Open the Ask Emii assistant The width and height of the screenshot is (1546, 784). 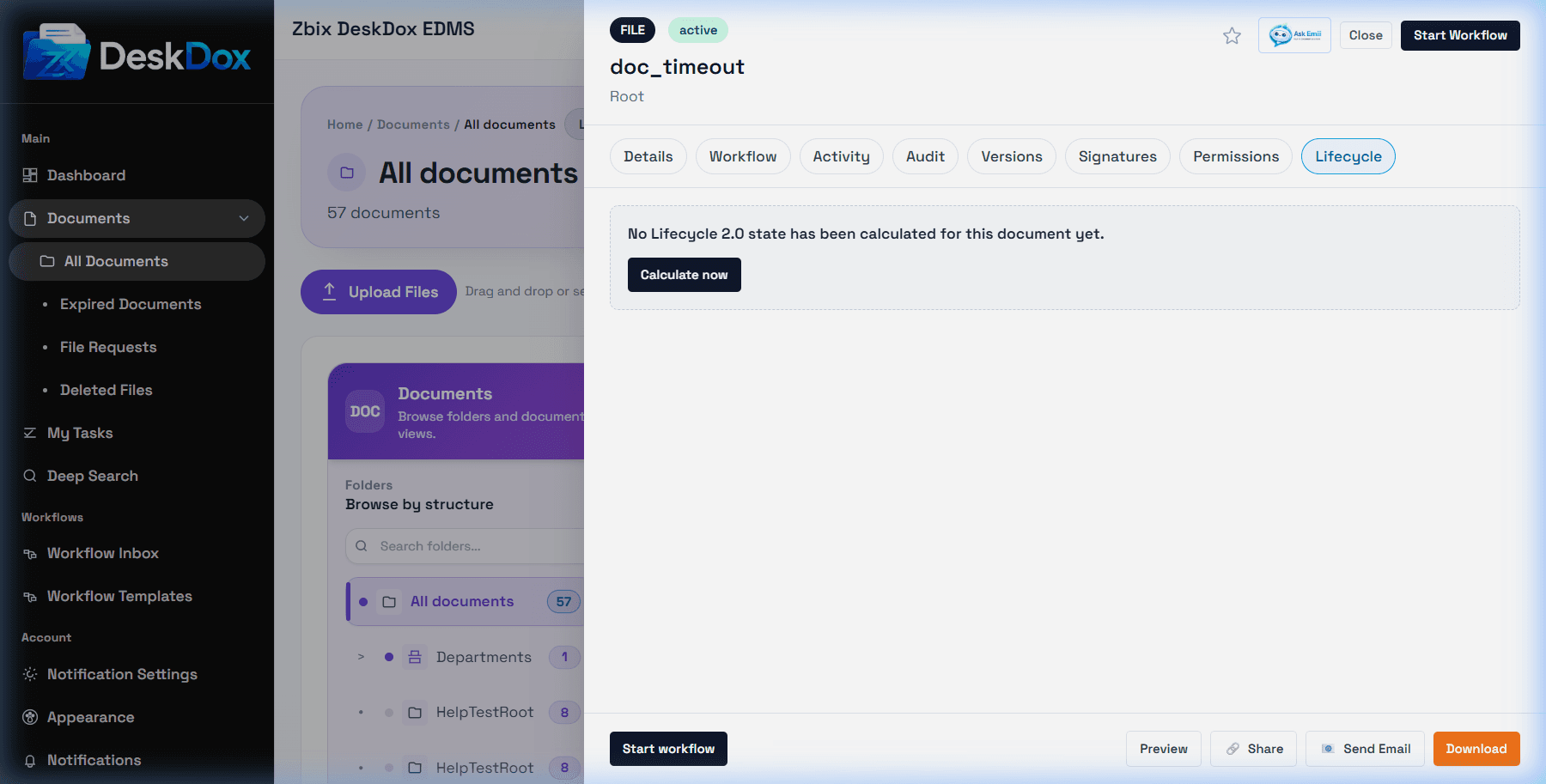(1294, 35)
